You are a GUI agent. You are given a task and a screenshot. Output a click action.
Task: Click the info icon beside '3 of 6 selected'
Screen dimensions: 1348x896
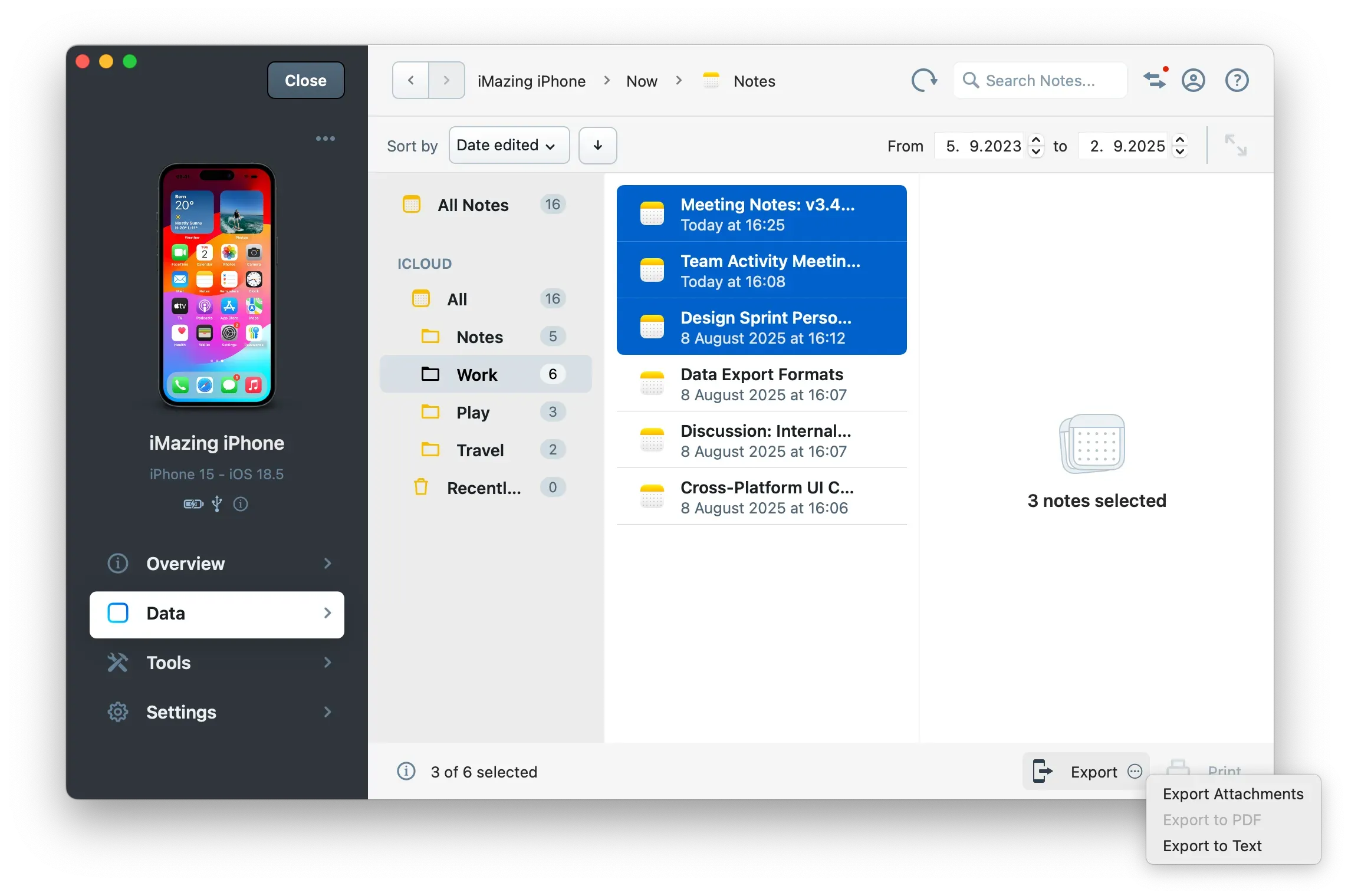coord(406,772)
